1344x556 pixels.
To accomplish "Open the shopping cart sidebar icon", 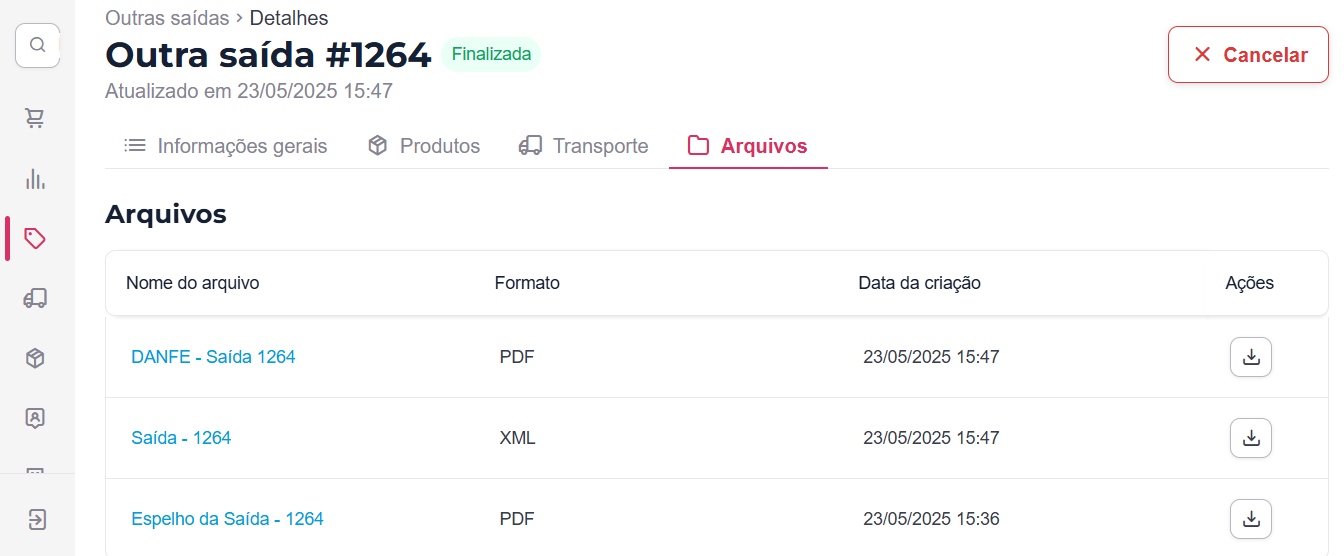I will pos(35,118).
